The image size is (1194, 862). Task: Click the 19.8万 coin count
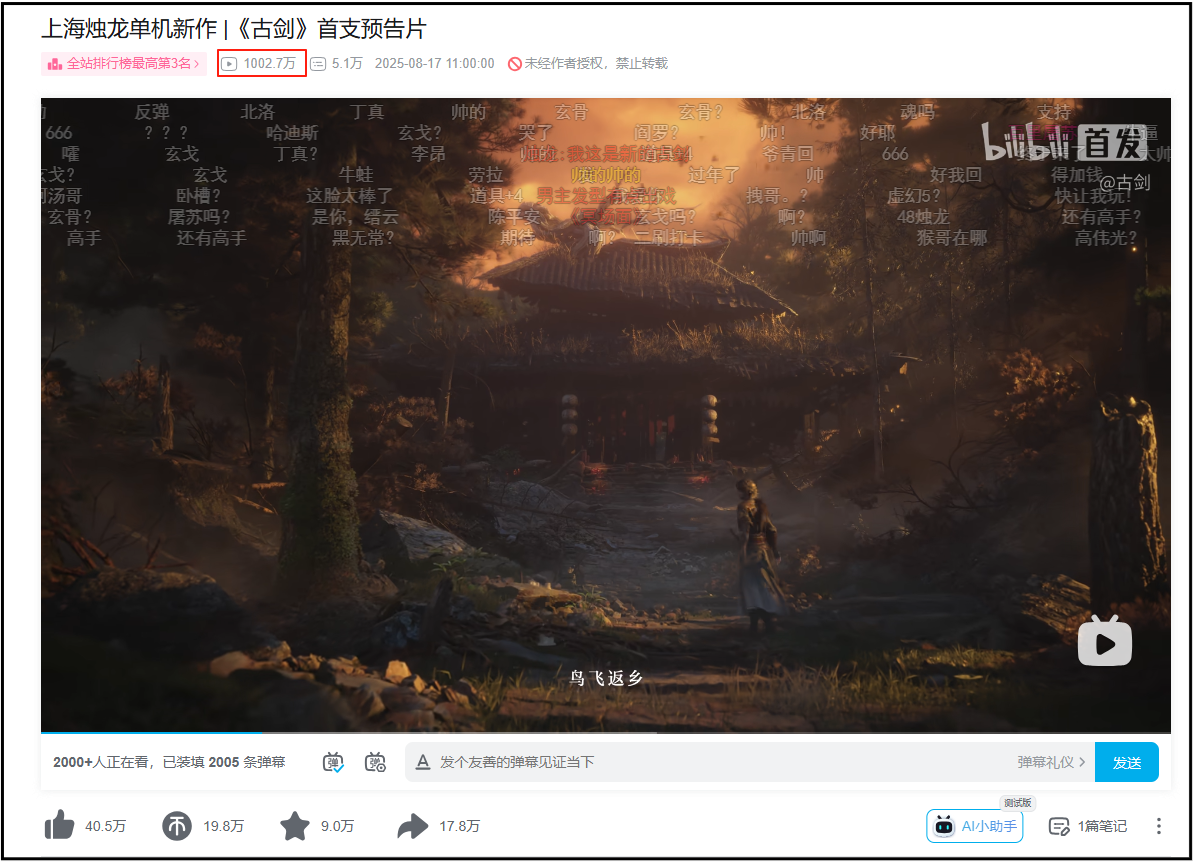[x=223, y=826]
